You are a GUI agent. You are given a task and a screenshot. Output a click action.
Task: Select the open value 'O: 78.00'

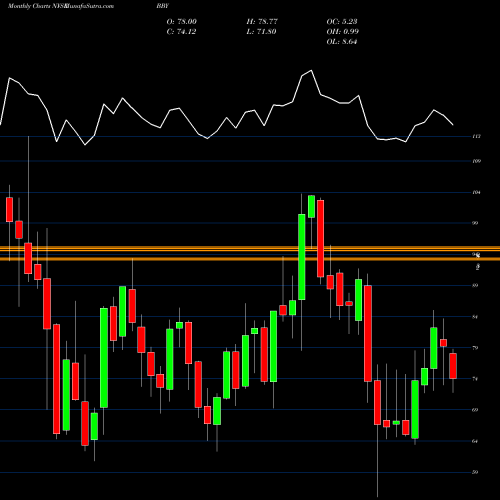(182, 22)
